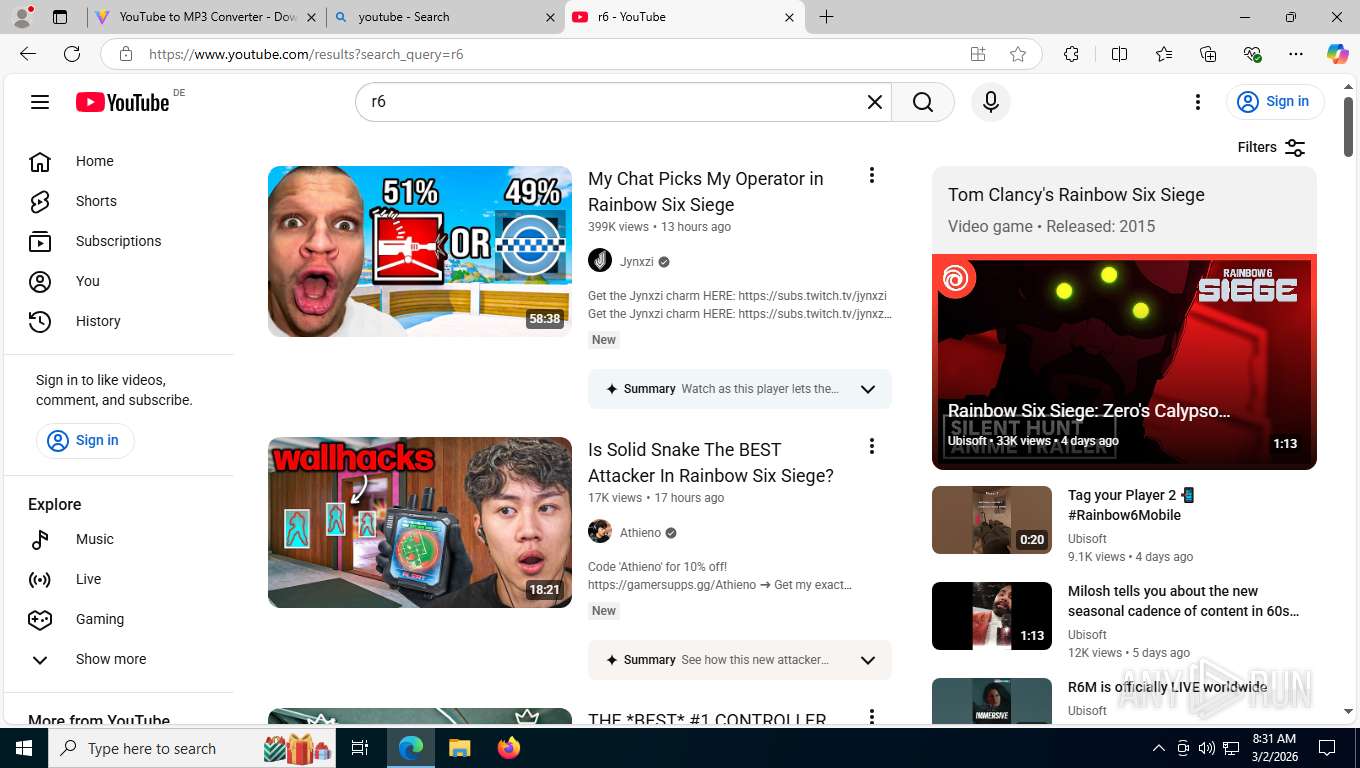Clear the r6 search query

875,102
